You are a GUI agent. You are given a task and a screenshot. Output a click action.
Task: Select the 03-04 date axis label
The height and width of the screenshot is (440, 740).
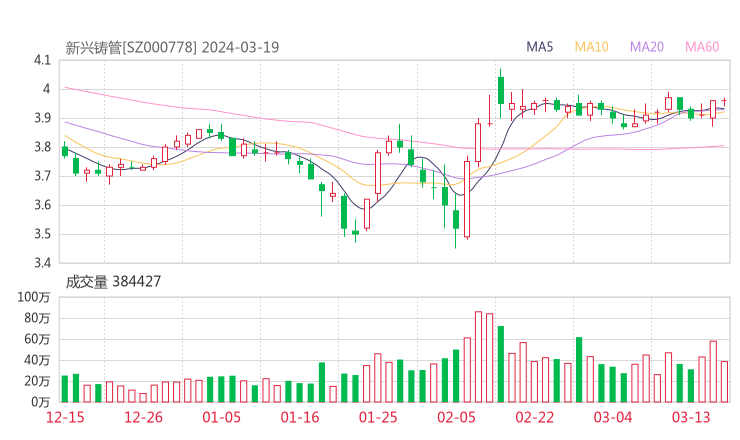click(613, 417)
